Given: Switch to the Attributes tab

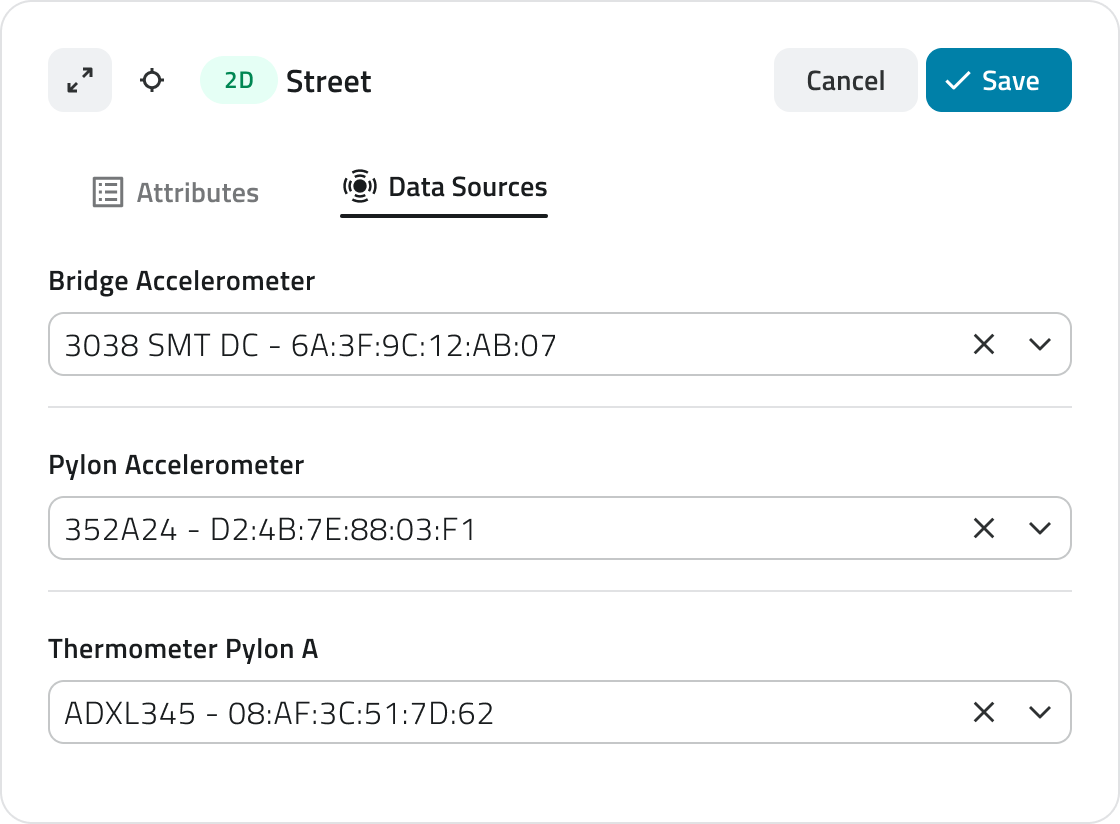Looking at the screenshot, I should point(176,192).
